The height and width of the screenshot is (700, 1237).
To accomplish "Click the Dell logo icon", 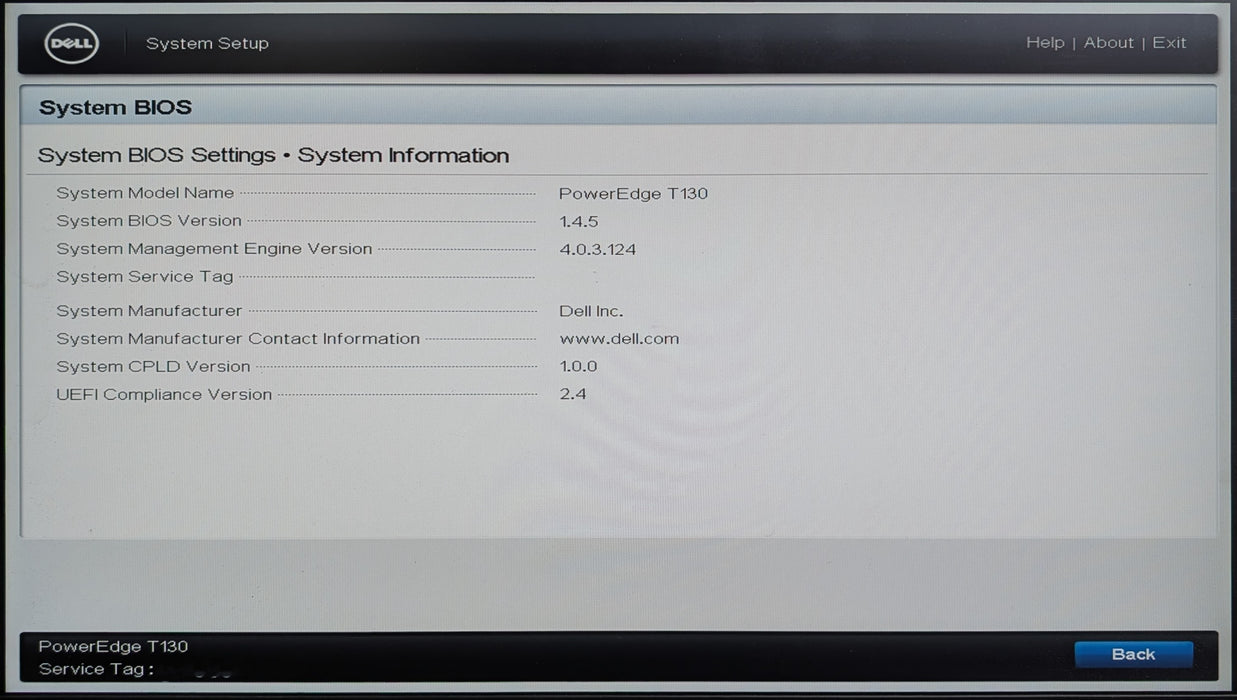I will (71, 43).
